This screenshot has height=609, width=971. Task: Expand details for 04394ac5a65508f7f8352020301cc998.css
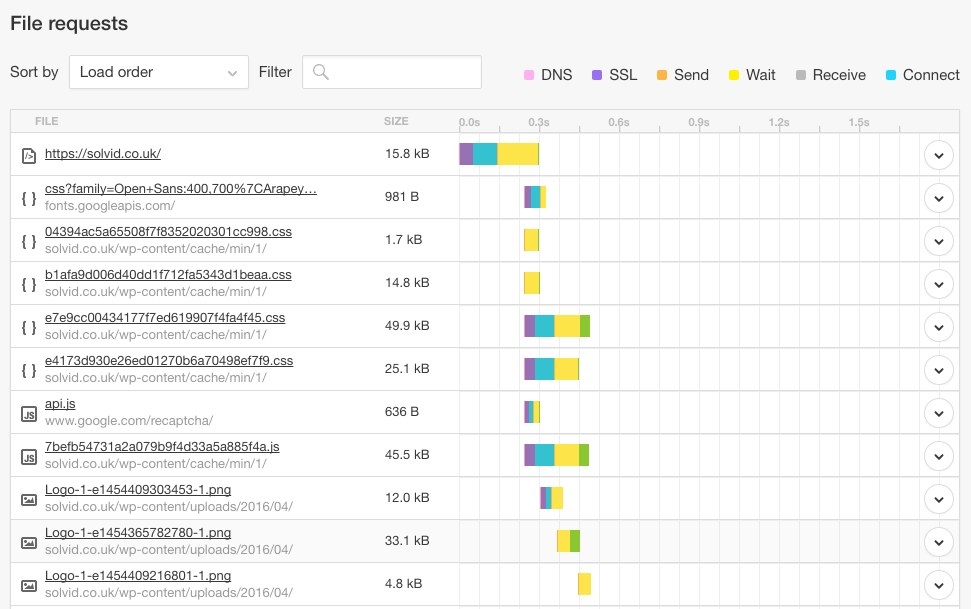[939, 241]
